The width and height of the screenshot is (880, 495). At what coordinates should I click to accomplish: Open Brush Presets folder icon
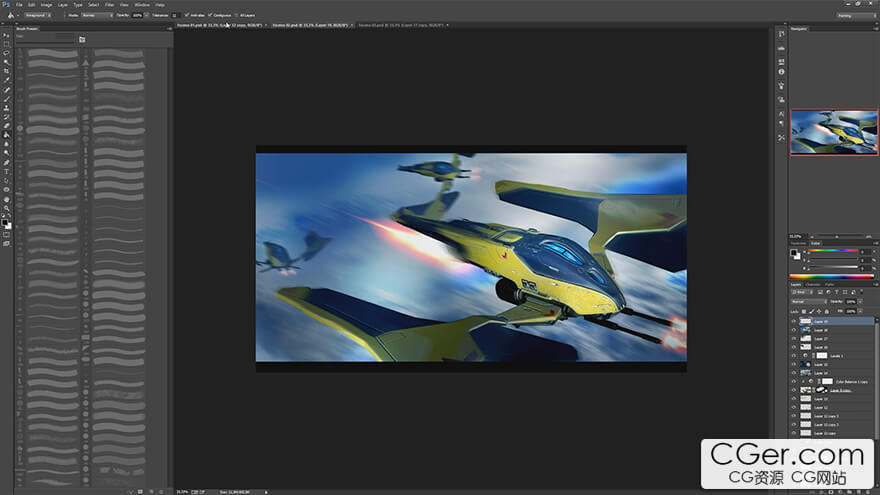[82, 39]
